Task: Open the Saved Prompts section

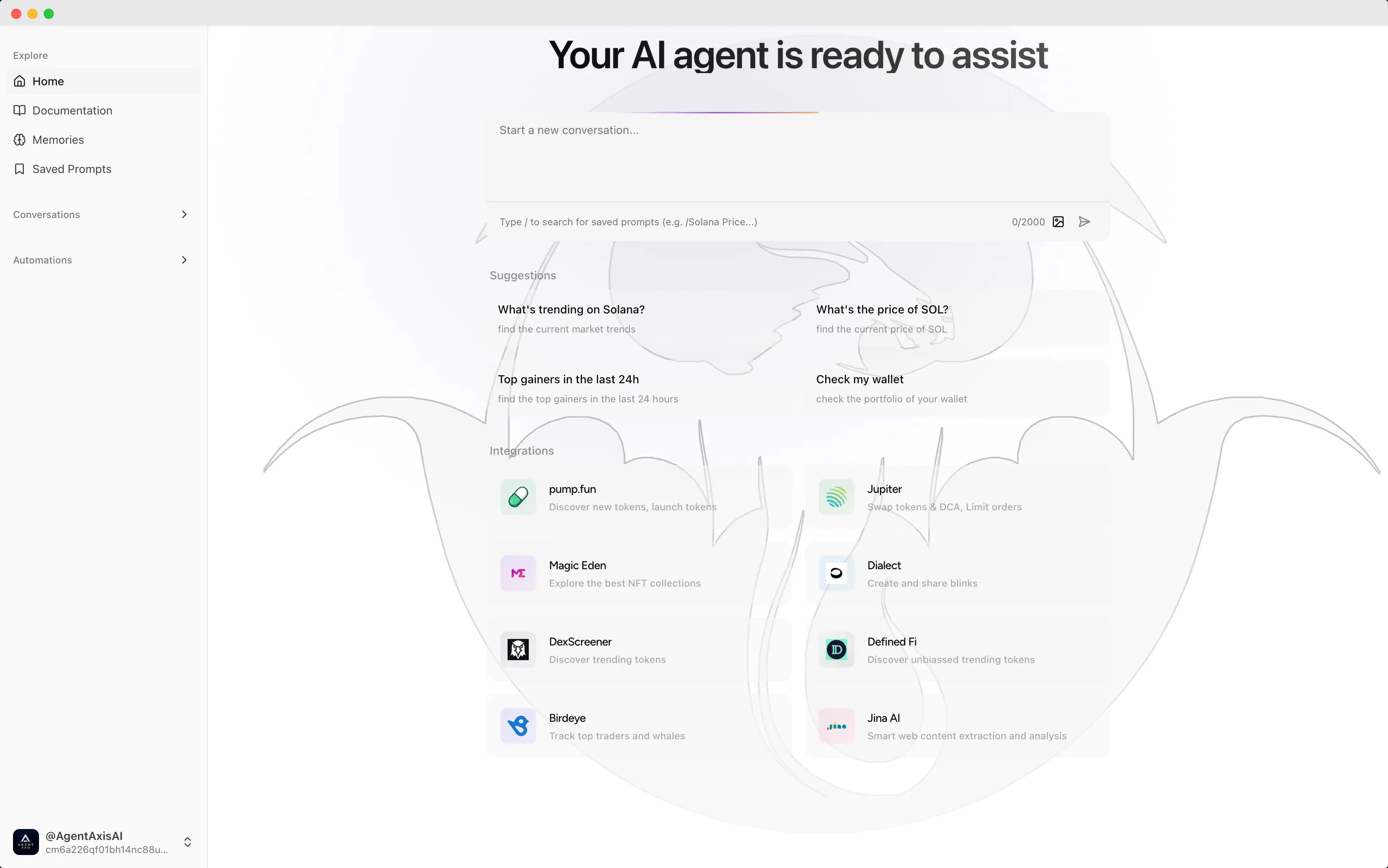Action: pos(72,168)
